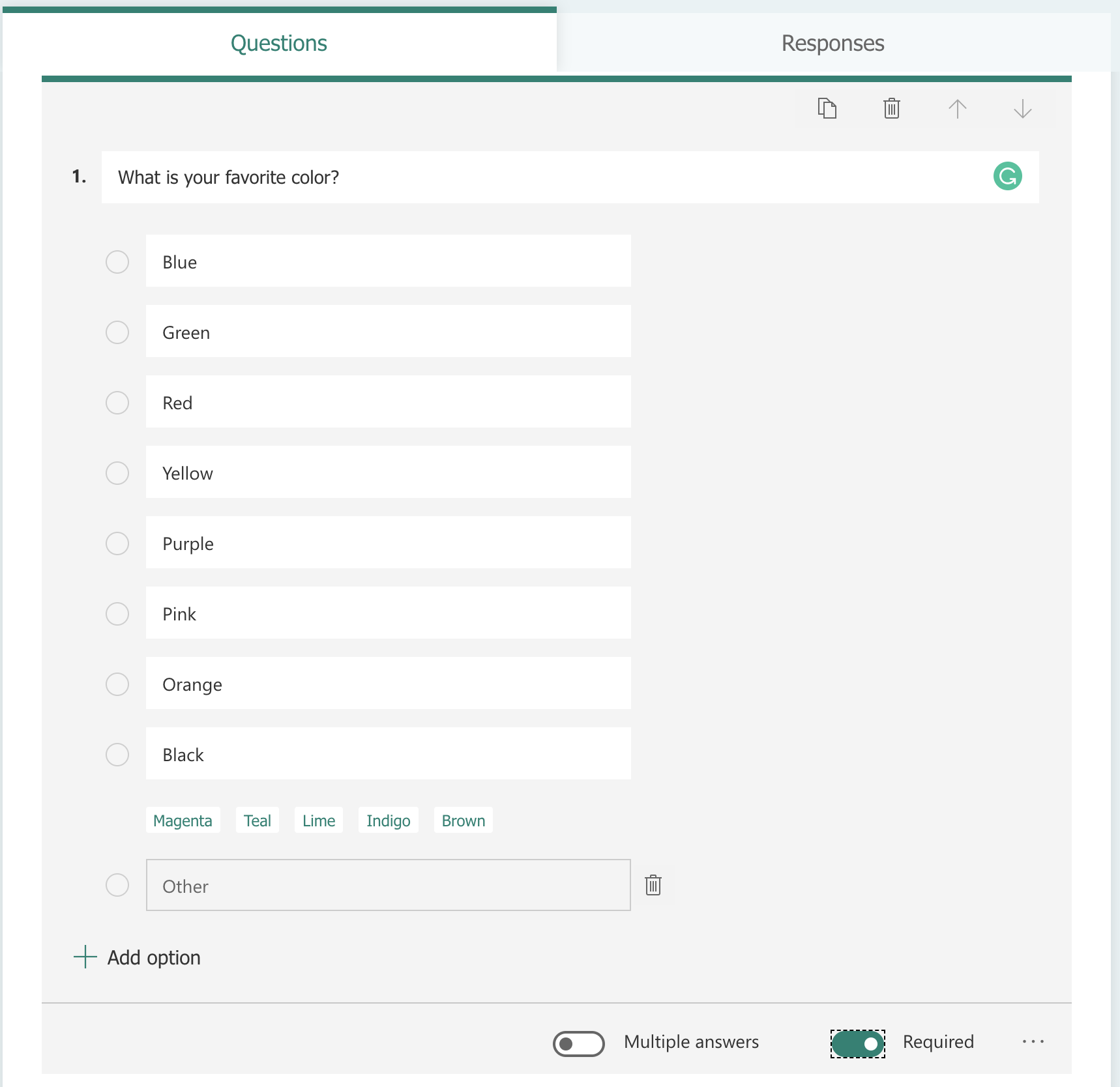Open Grammarly suggestions for question text

coord(1007,176)
